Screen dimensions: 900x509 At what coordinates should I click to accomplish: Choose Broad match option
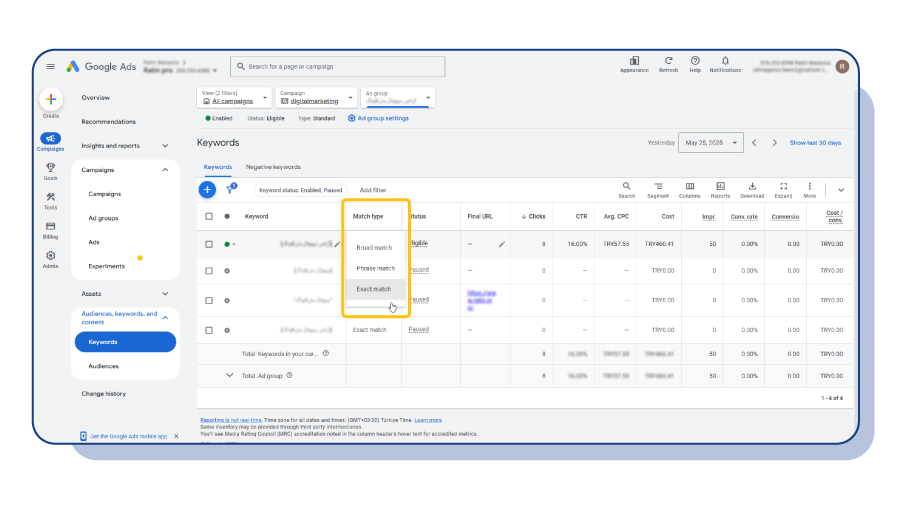point(374,248)
